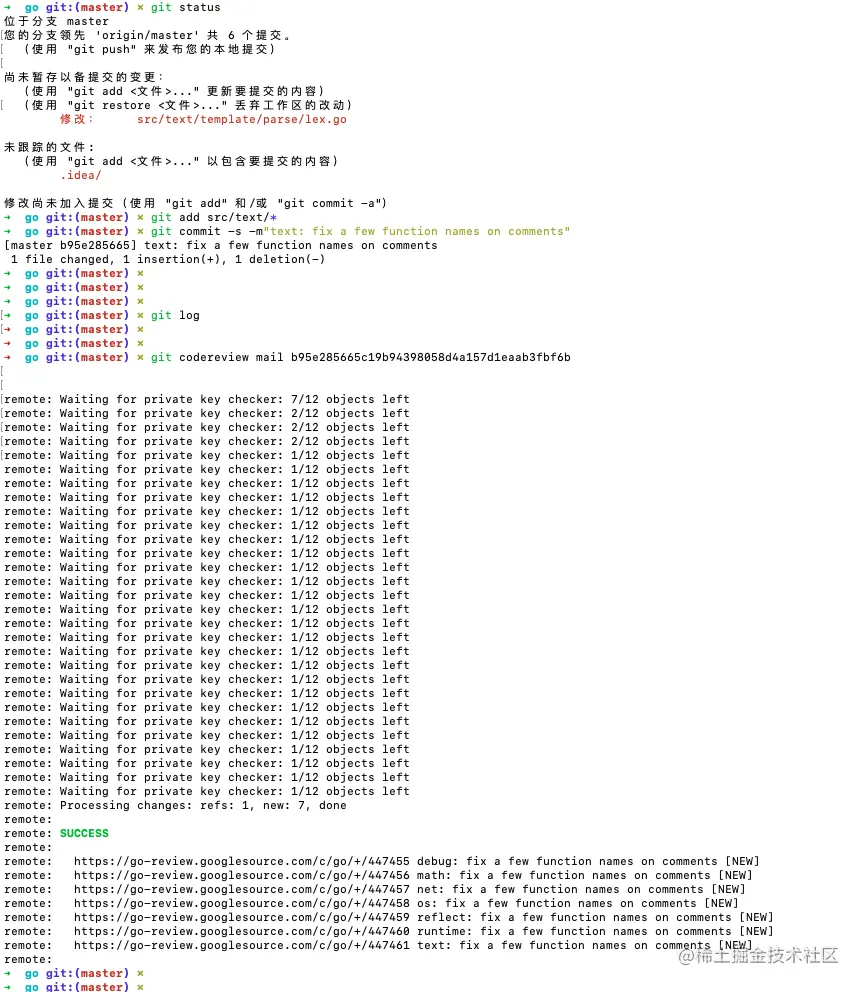Viewport: 865px width, 992px height.
Task: Click the green SUCCESS text
Action: pyautogui.click(x=84, y=833)
